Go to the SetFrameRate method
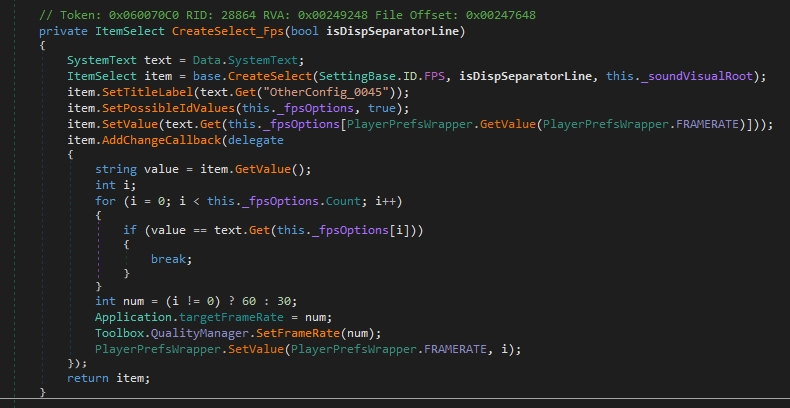The image size is (790, 408). click(x=298, y=333)
